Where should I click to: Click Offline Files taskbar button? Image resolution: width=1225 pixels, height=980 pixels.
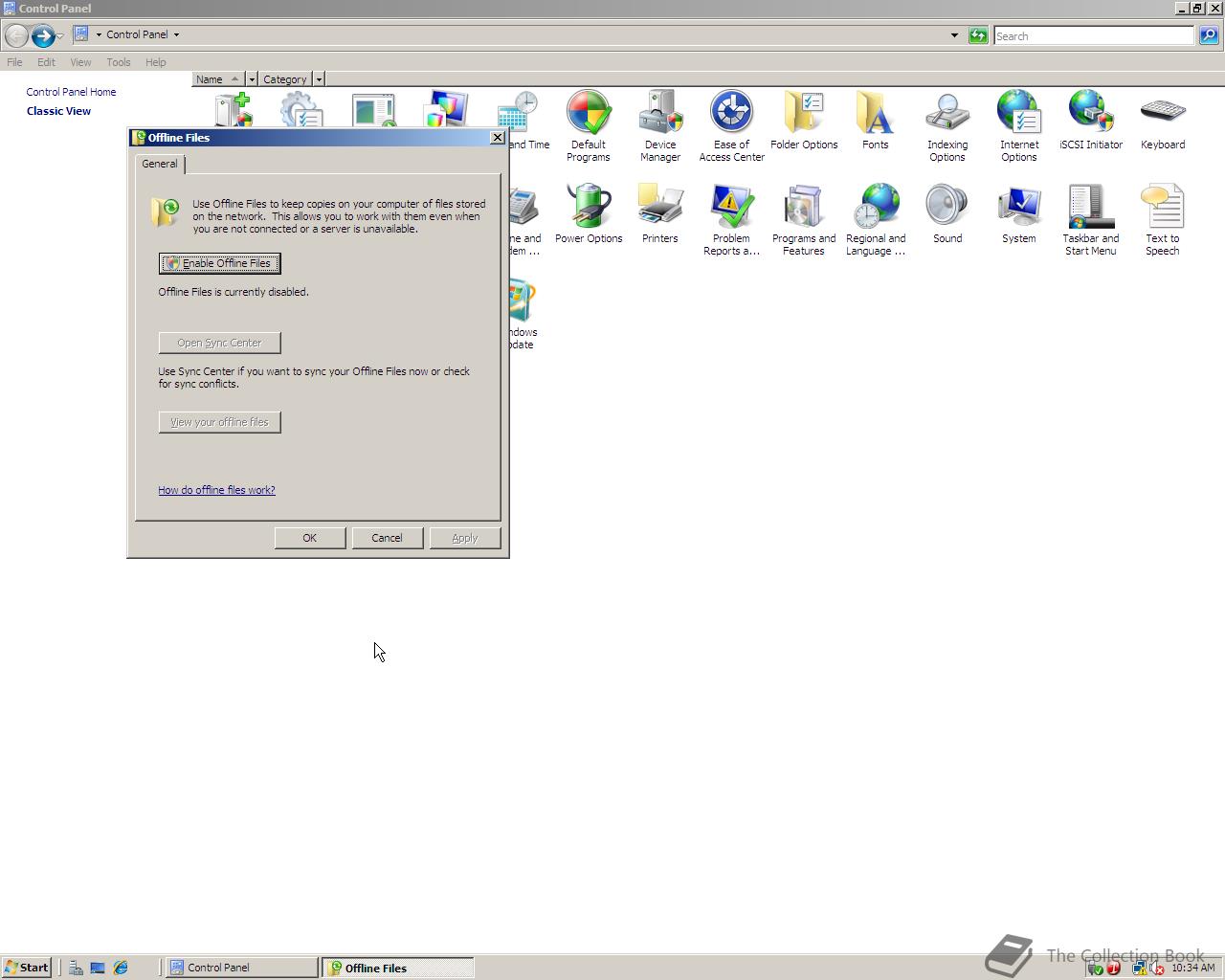[398, 968]
